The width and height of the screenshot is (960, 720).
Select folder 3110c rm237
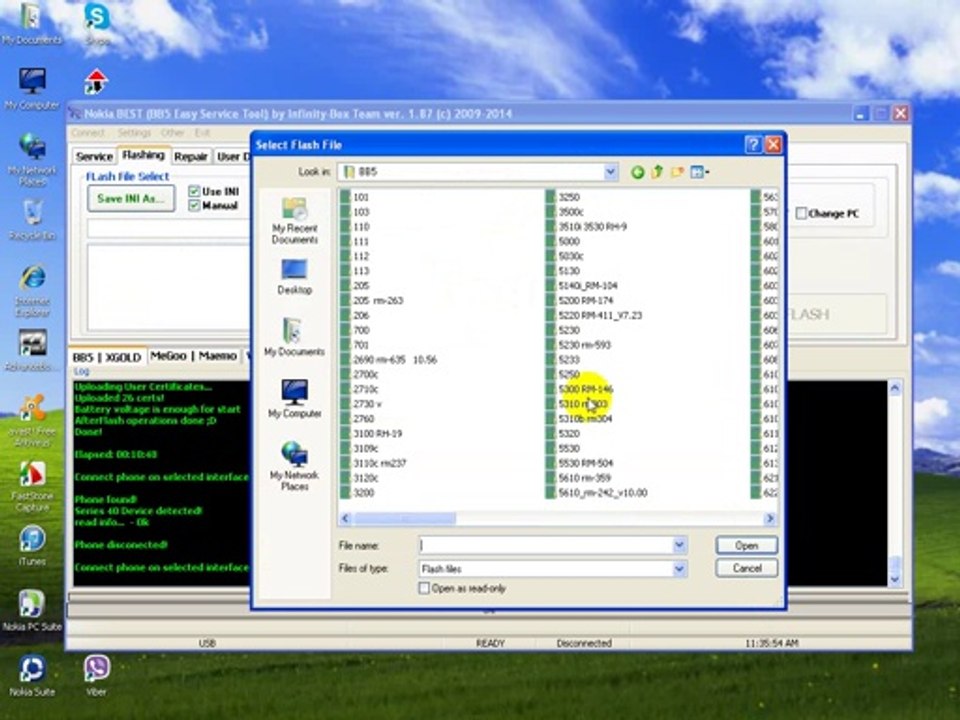coord(374,463)
